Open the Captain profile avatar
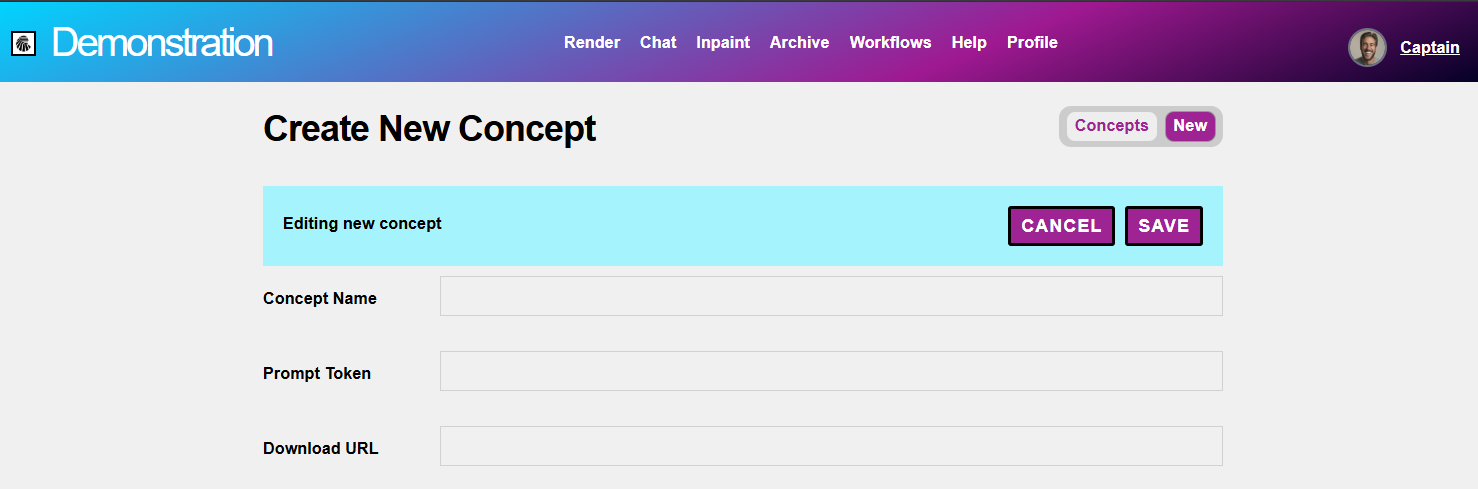Image resolution: width=1478 pixels, height=489 pixels. pos(1367,47)
